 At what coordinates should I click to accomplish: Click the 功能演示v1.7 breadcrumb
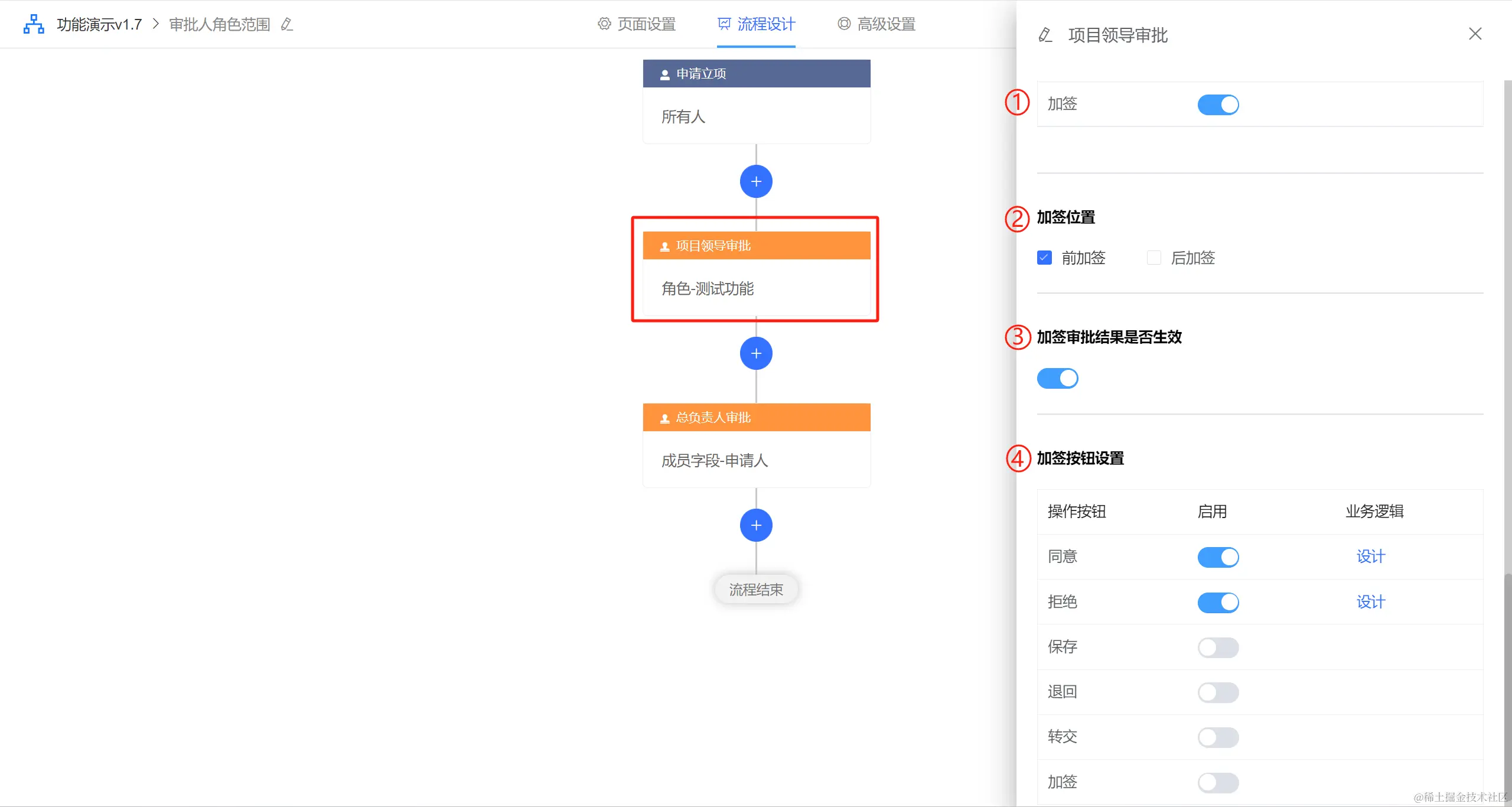coord(99,24)
